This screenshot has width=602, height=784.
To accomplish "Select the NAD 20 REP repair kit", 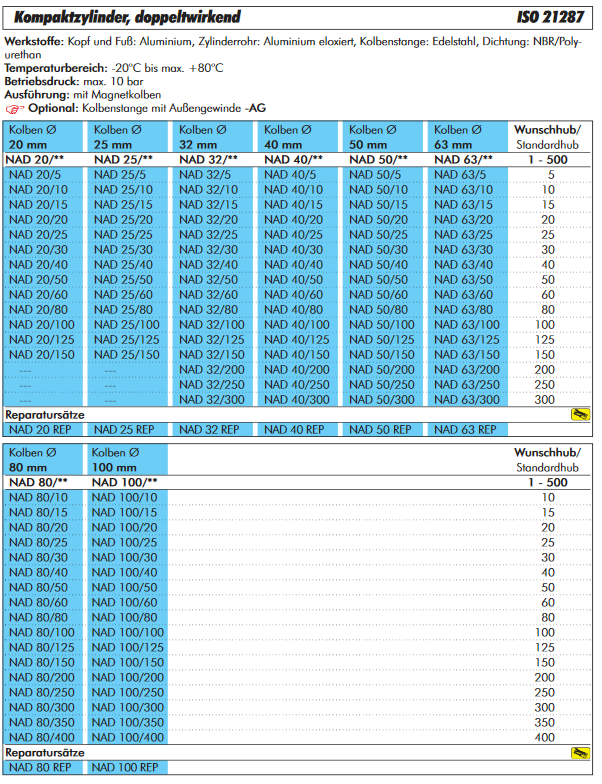I will [39, 430].
